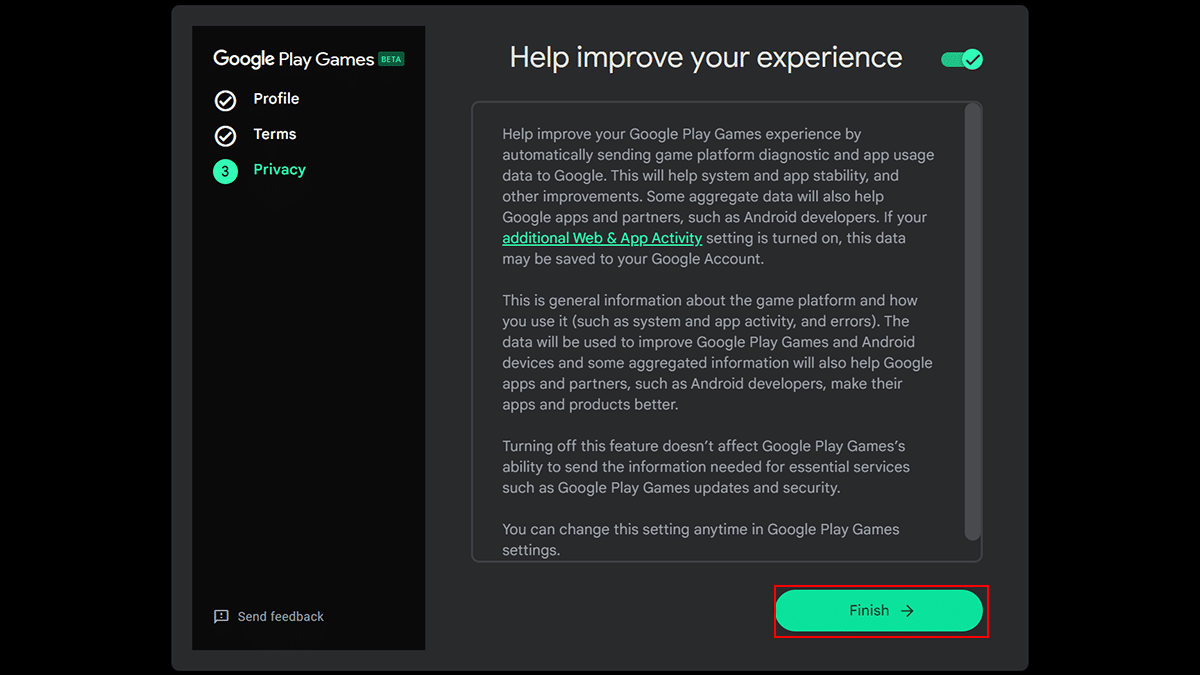Click the Profile step checkmark icon
The image size is (1200, 675).
[225, 100]
